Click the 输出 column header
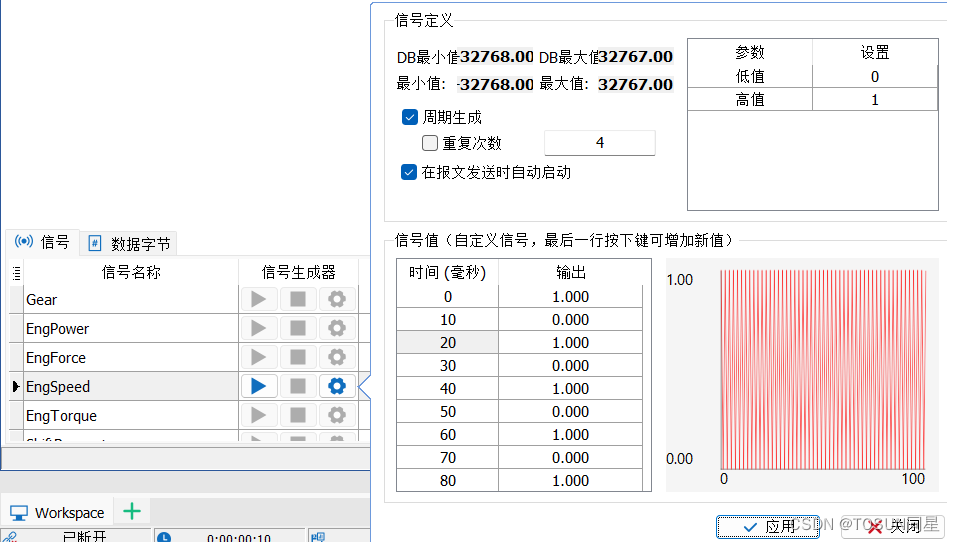The height and width of the screenshot is (542, 955). pyautogui.click(x=571, y=272)
